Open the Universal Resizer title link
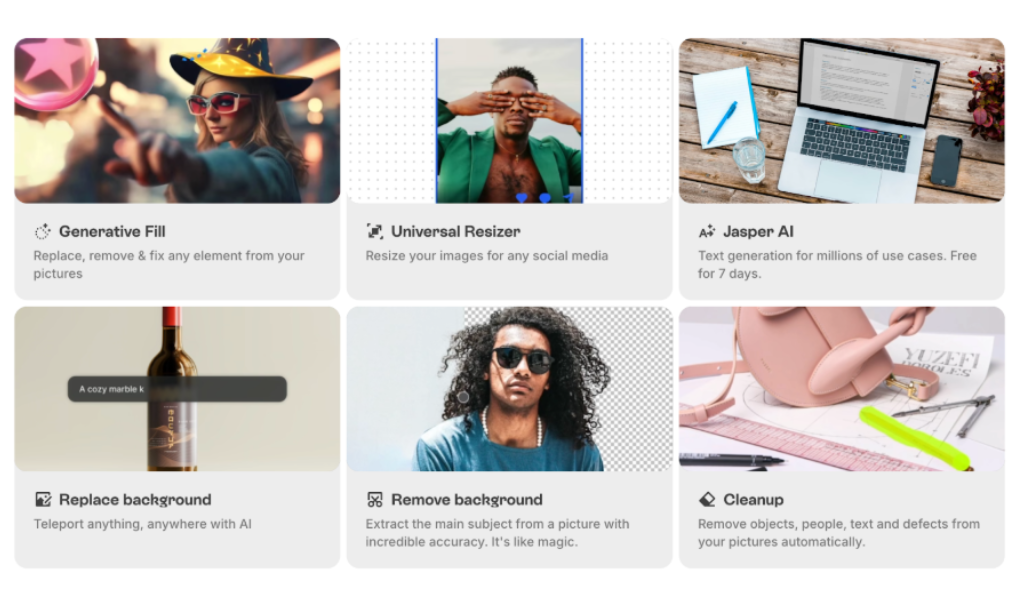The height and width of the screenshot is (607, 1023). (455, 232)
